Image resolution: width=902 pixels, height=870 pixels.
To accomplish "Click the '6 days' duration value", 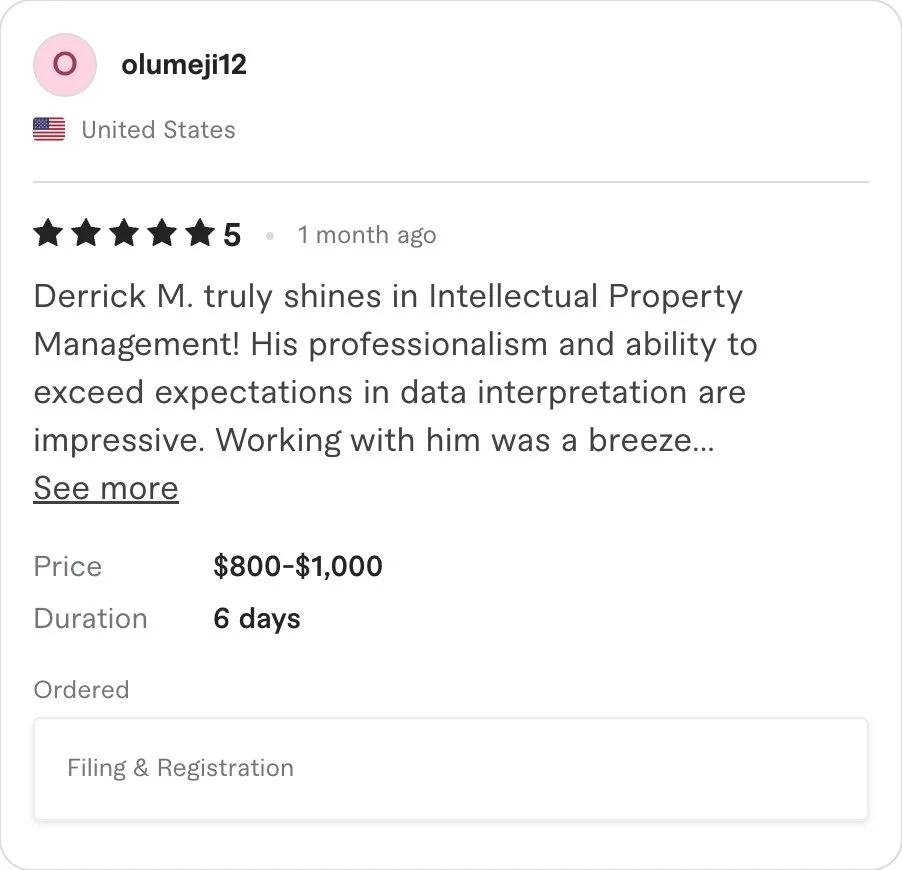I will tap(257, 618).
